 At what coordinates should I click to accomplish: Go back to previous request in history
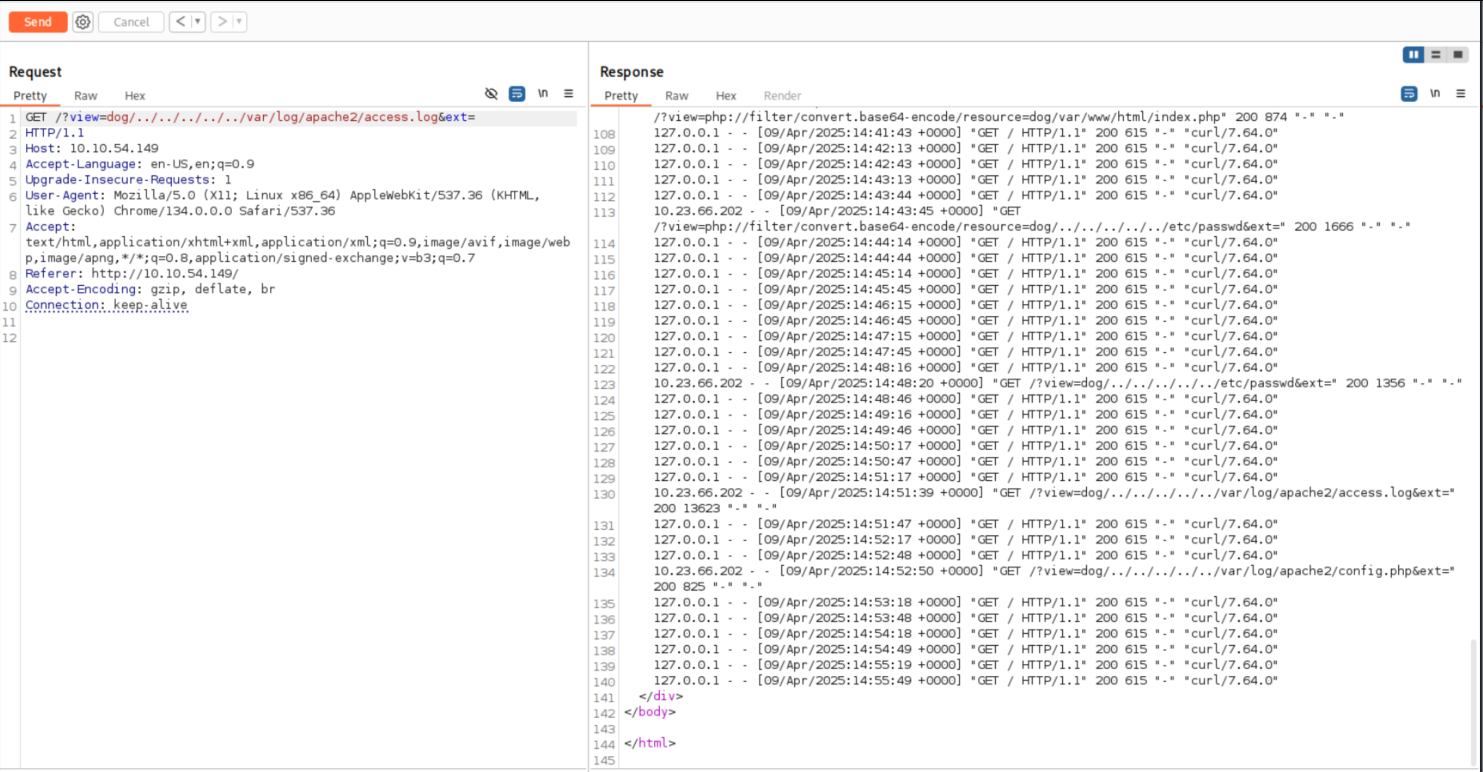pos(180,22)
